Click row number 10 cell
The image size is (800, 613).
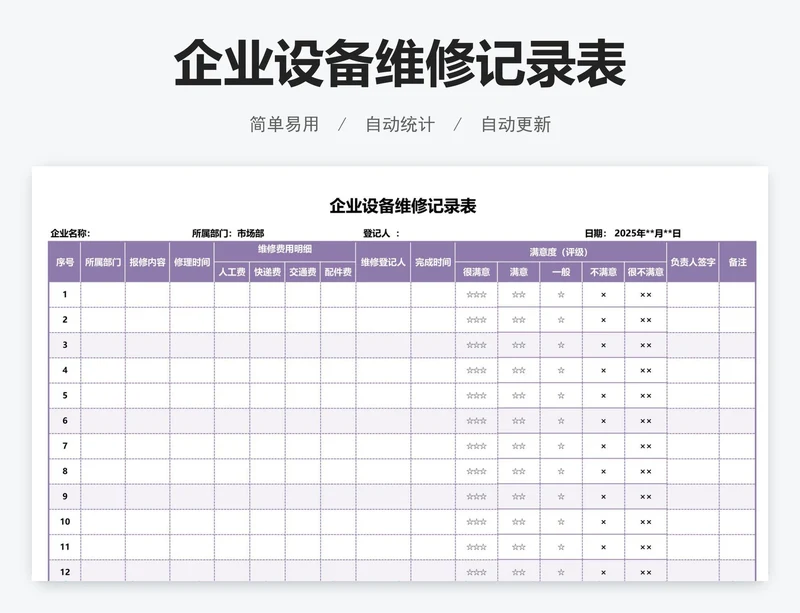(x=65, y=522)
